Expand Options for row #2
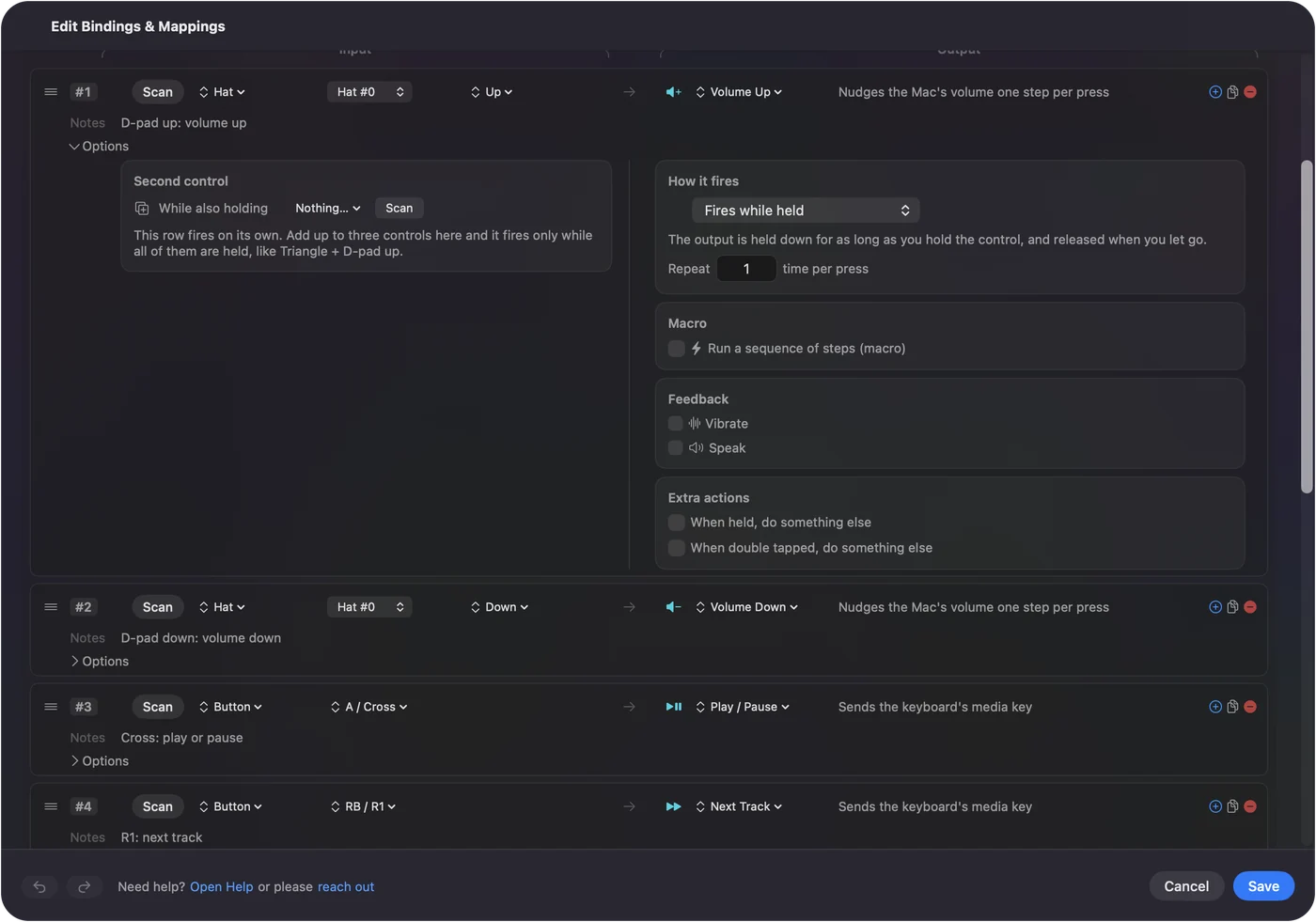Image resolution: width=1316 pixels, height=922 pixels. 99,662
